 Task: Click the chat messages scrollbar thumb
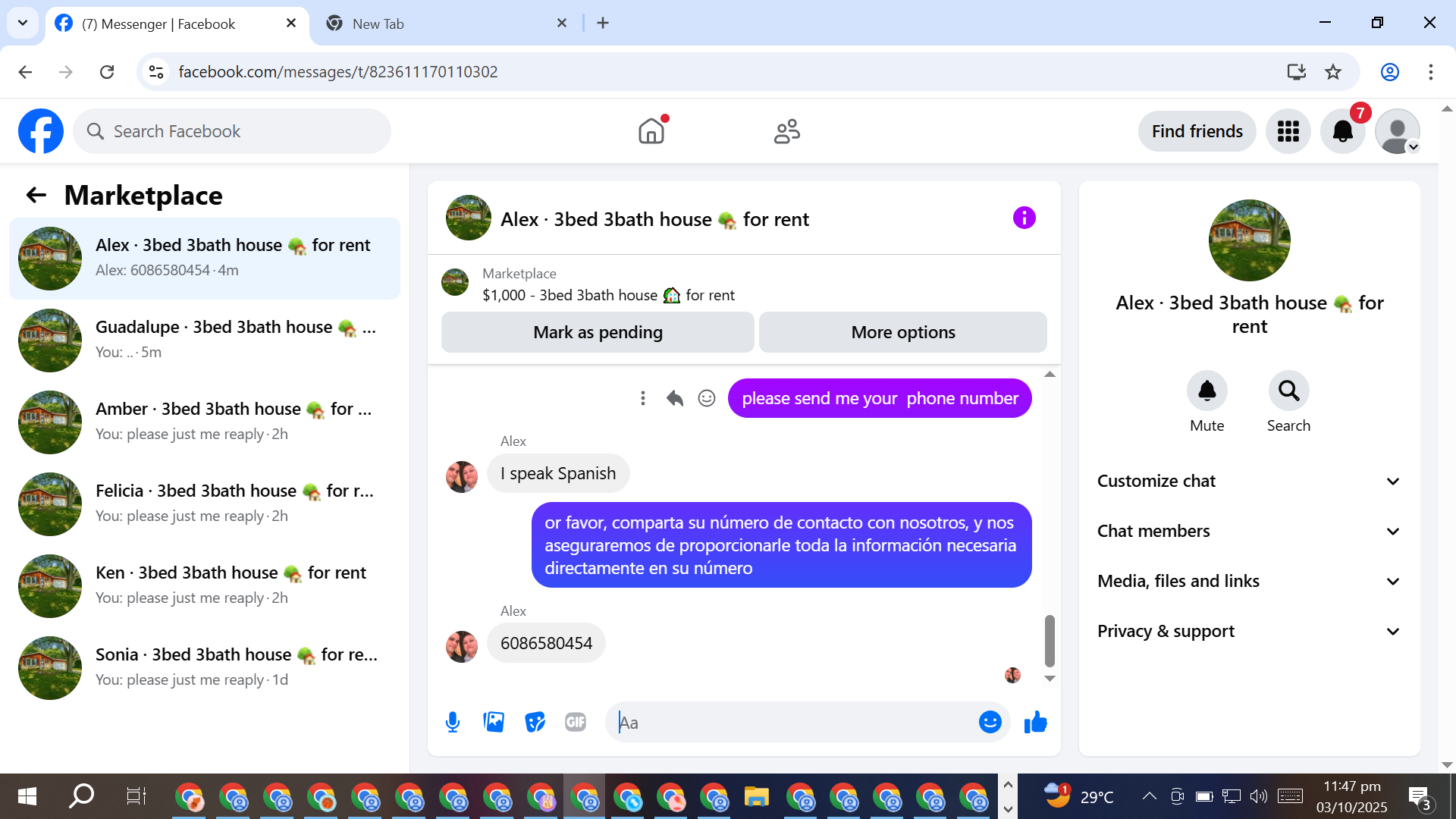point(1050,641)
